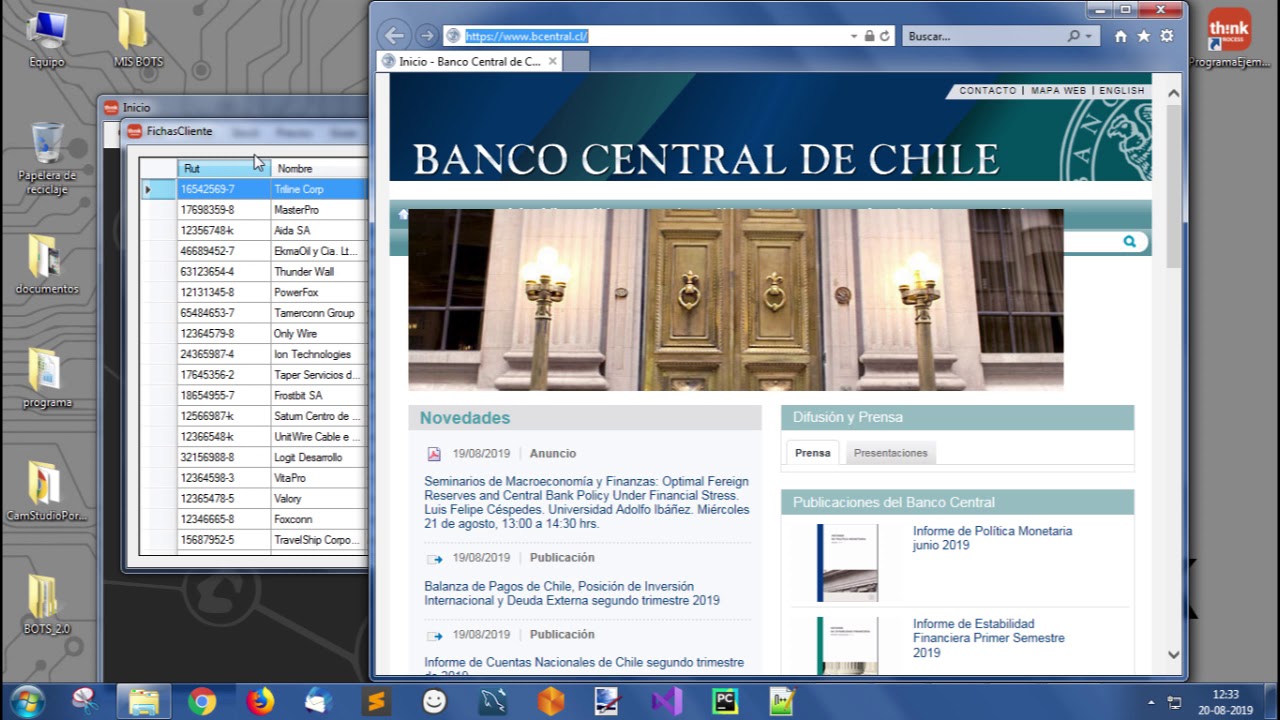Open the BOTS_2.0 desktop folder
The image size is (1280, 720).
point(47,604)
